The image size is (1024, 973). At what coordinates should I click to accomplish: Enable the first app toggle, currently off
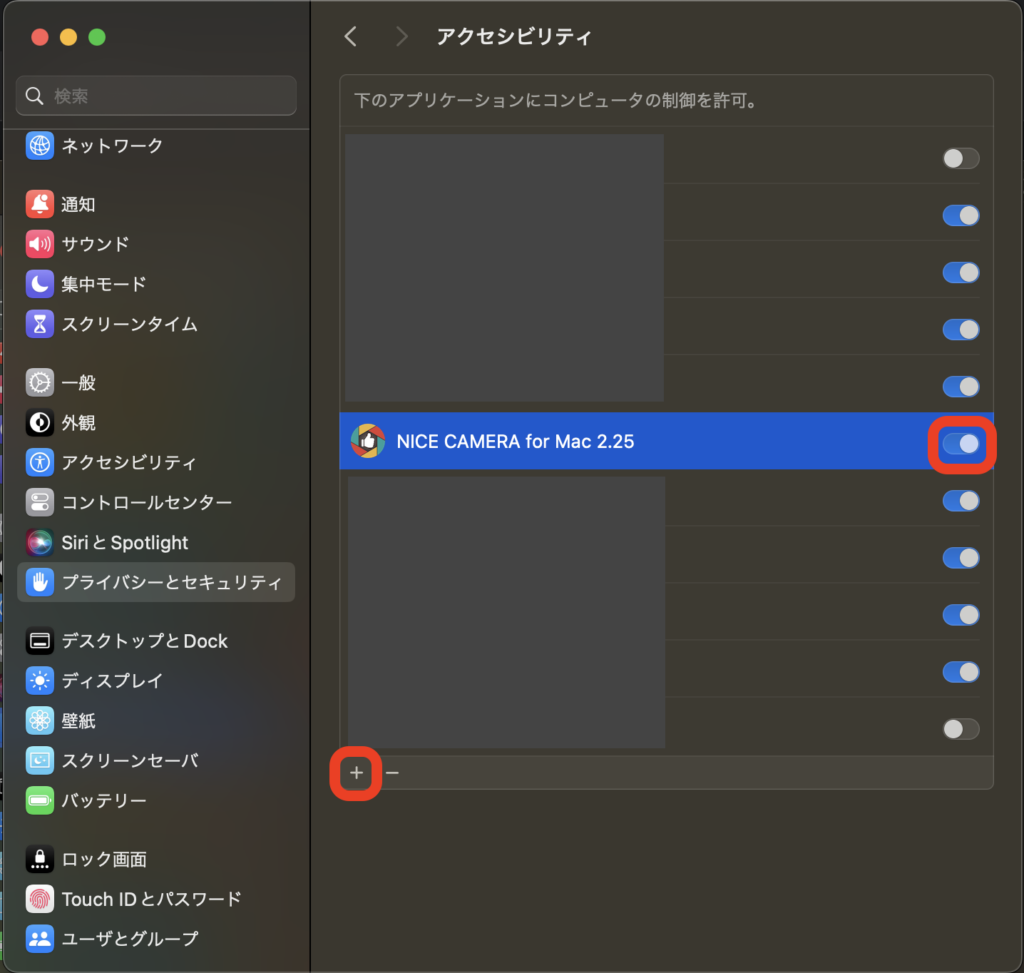click(961, 158)
